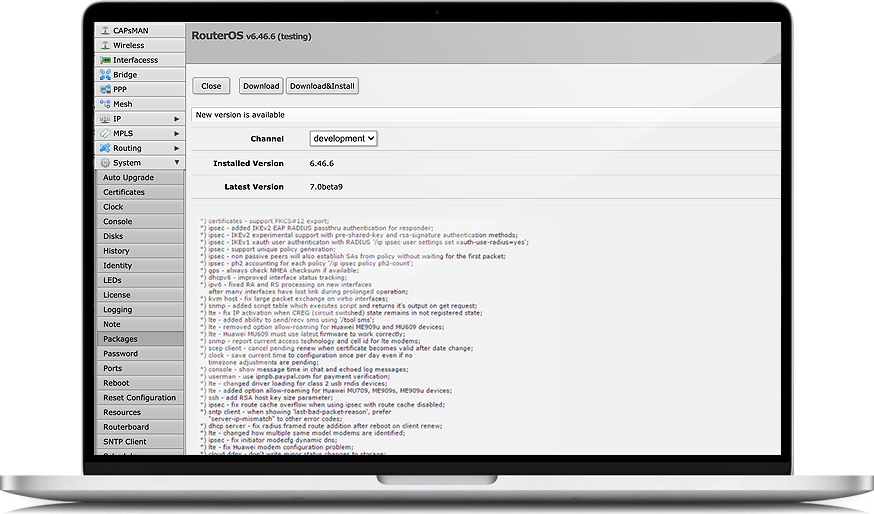The width and height of the screenshot is (874, 514).
Task: Click the Installed Version label
Action: 248,163
